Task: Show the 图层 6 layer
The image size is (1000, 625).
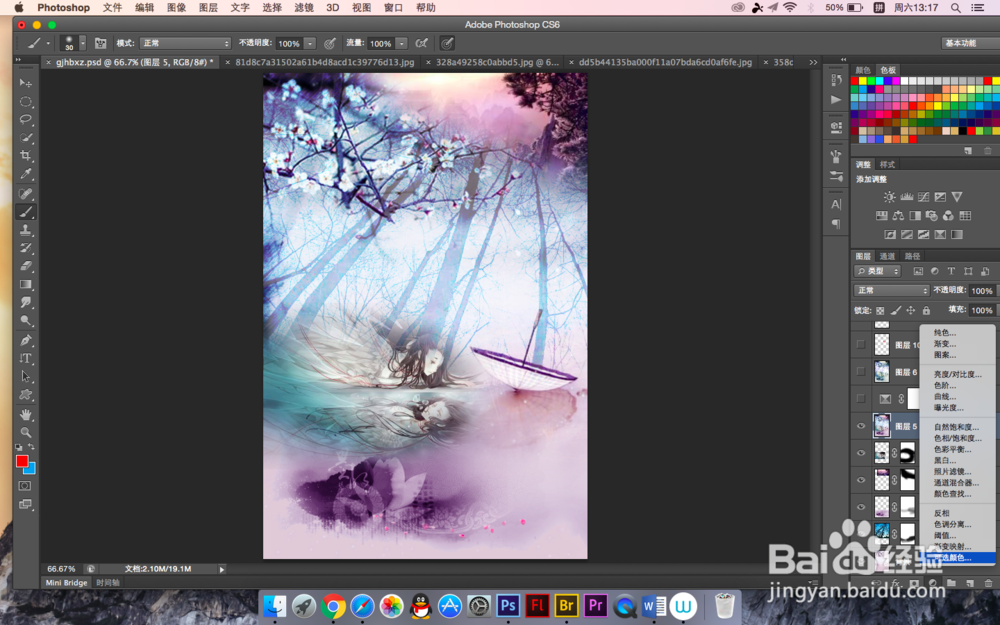Action: 861,371
